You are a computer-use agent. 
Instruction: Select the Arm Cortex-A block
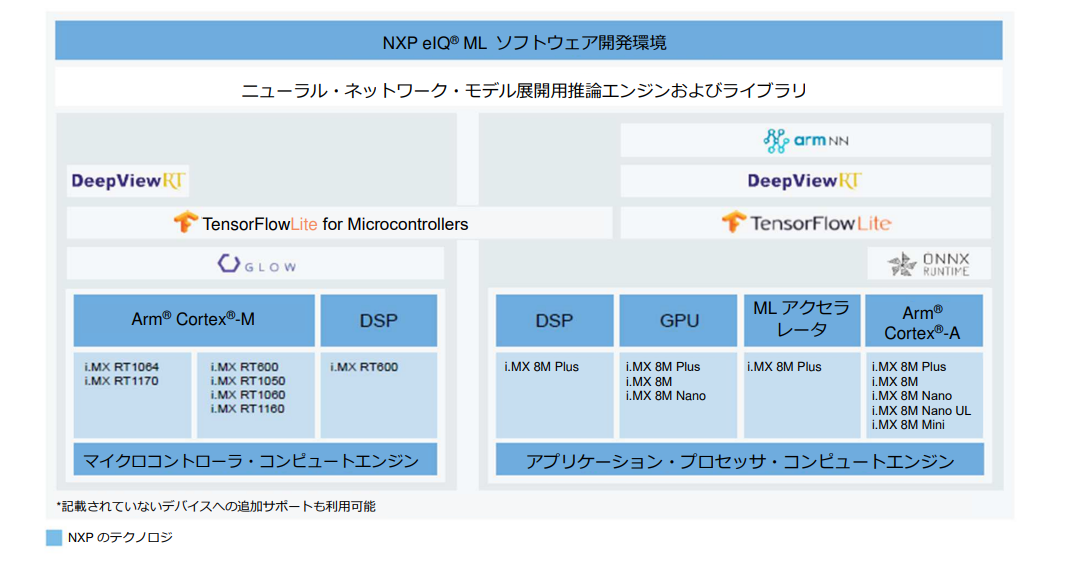coord(923,320)
